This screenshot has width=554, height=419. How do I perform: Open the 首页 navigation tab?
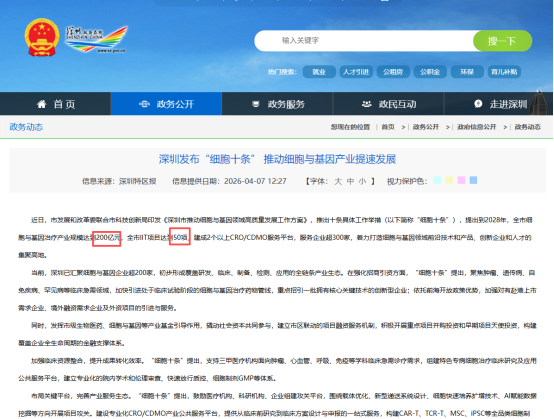tap(55, 104)
